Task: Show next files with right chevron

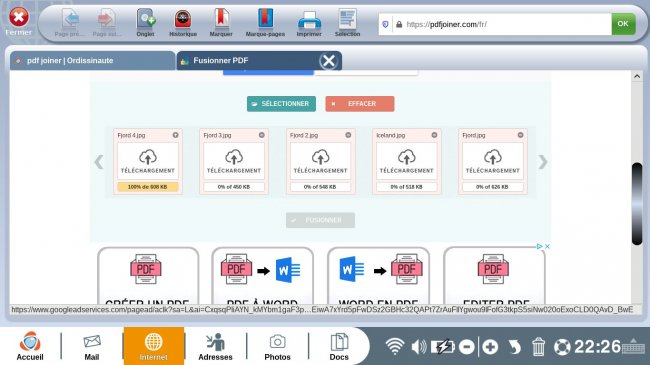Action: pyautogui.click(x=543, y=162)
